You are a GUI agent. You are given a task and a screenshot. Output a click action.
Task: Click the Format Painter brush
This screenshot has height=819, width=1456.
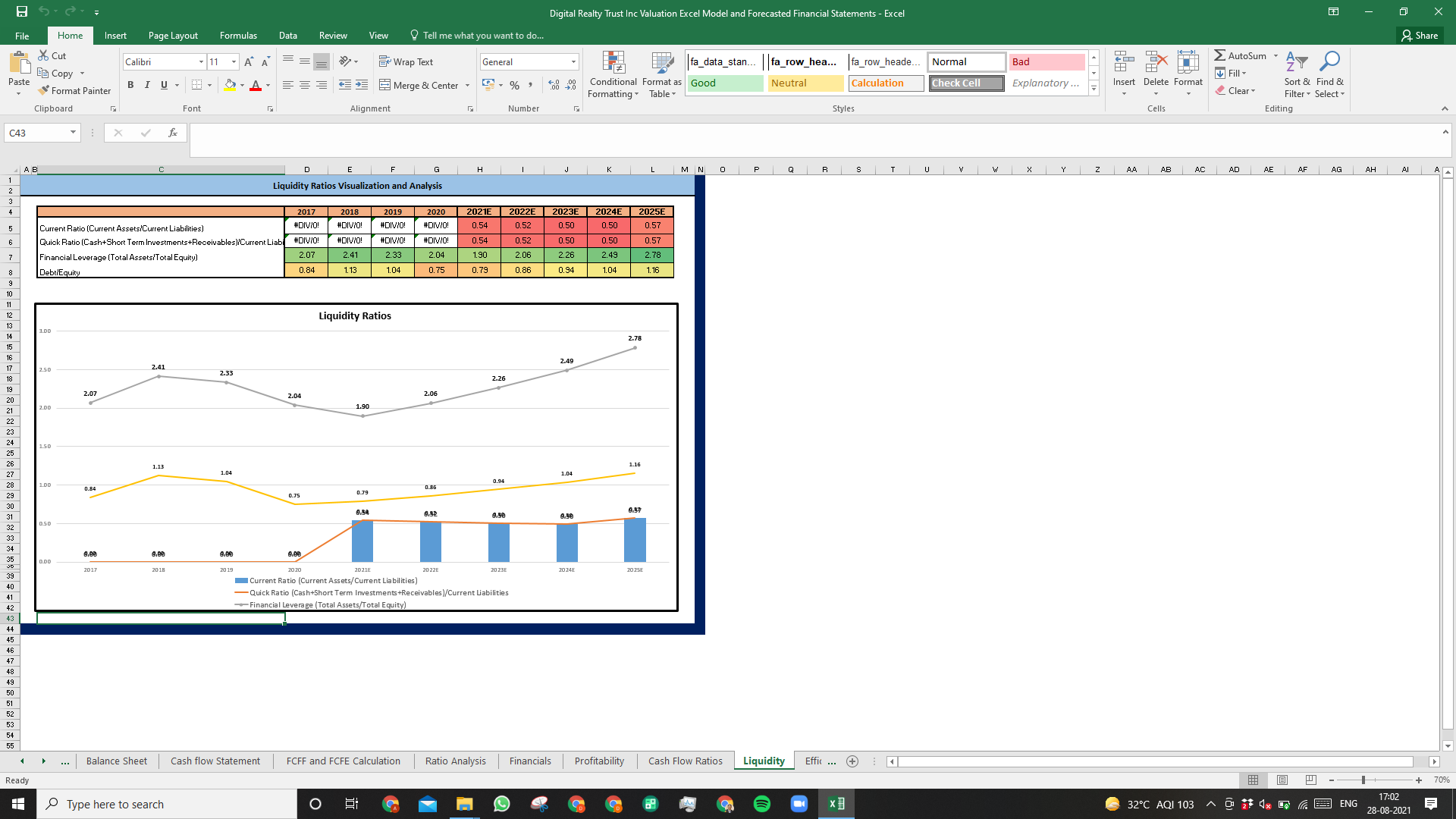coord(43,90)
